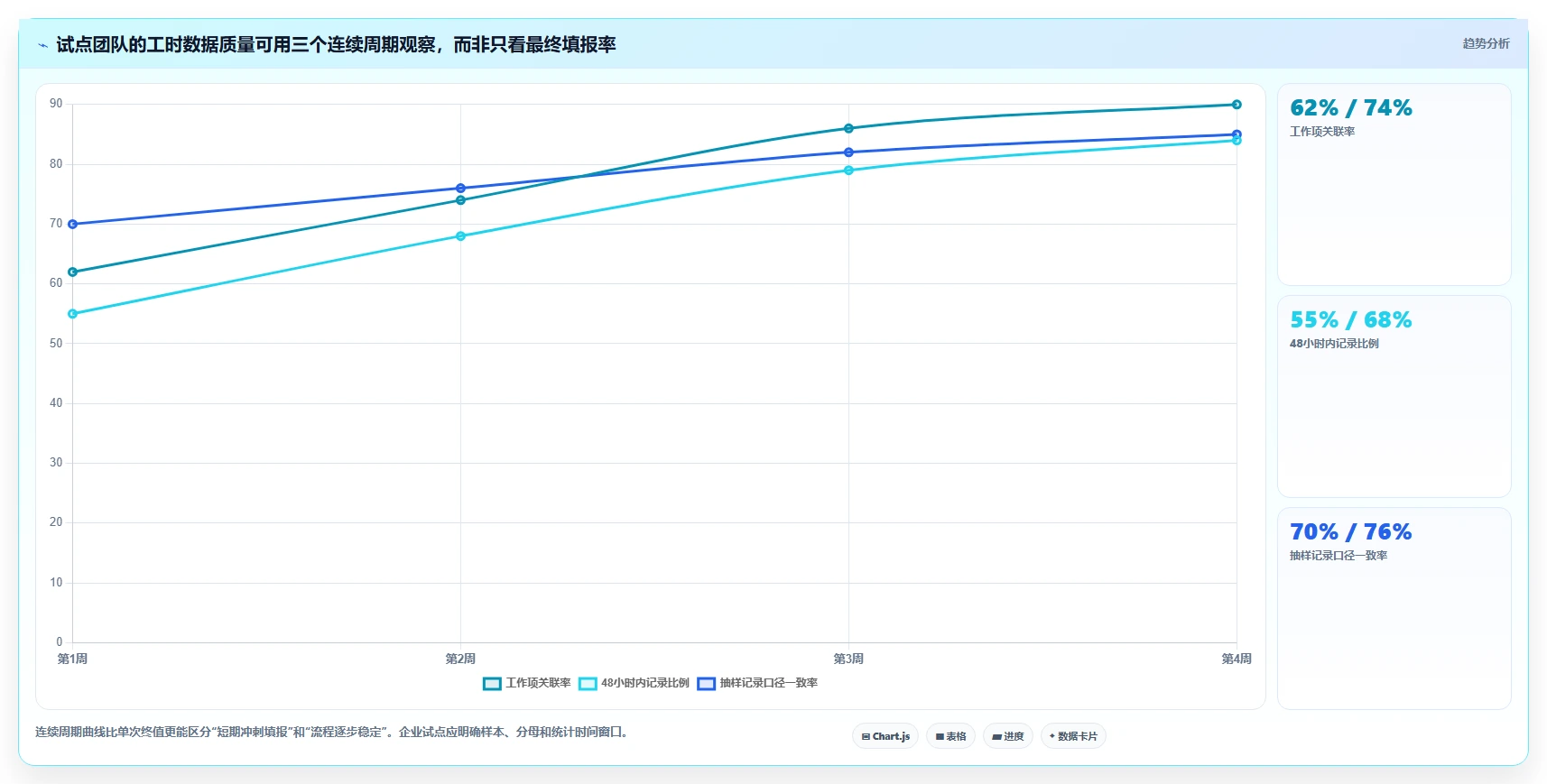The image size is (1547, 784).
Task: Click the 趋势分析 tag in header
Action: (x=1486, y=43)
